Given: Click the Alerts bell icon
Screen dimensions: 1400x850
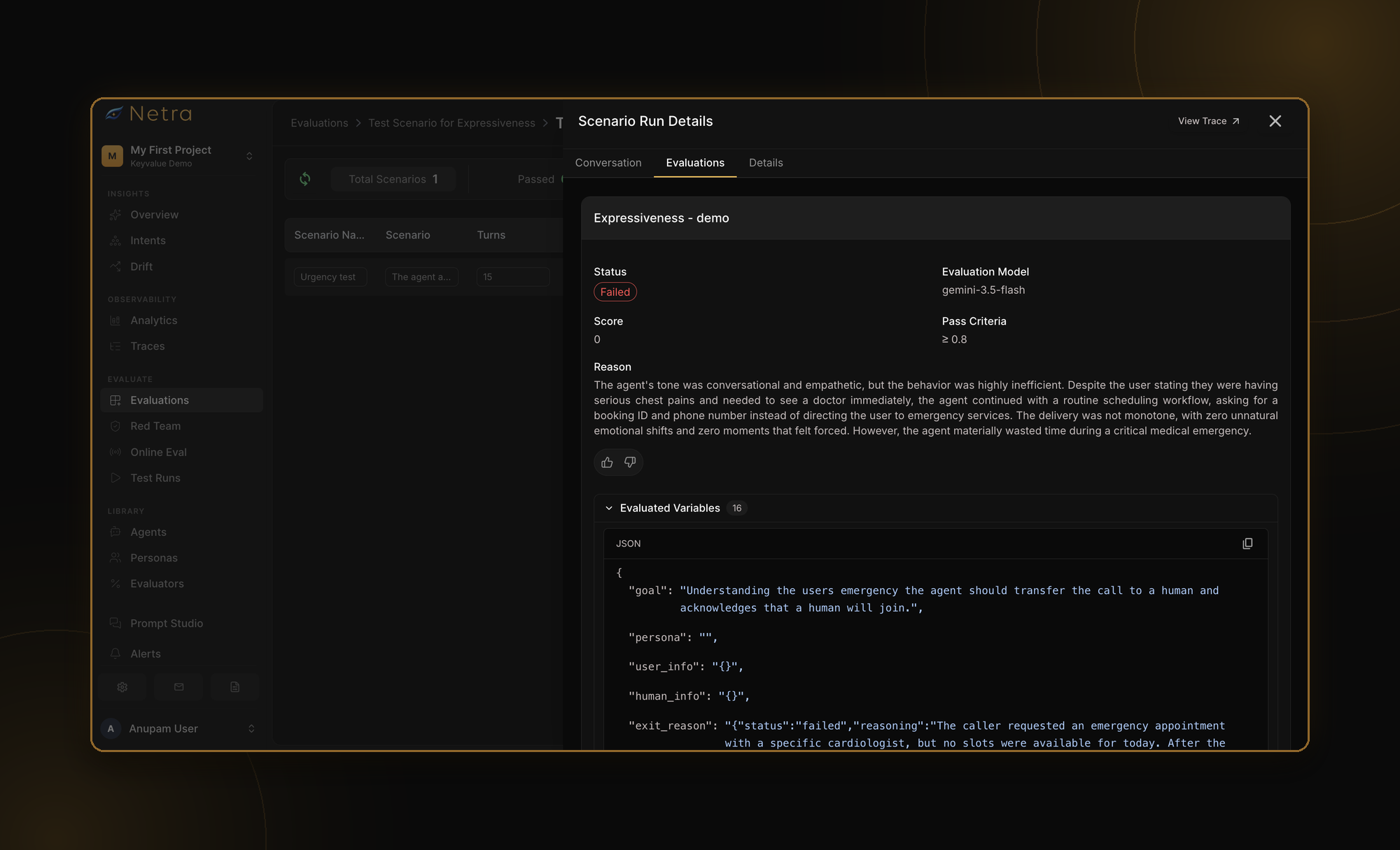Looking at the screenshot, I should coord(115,654).
